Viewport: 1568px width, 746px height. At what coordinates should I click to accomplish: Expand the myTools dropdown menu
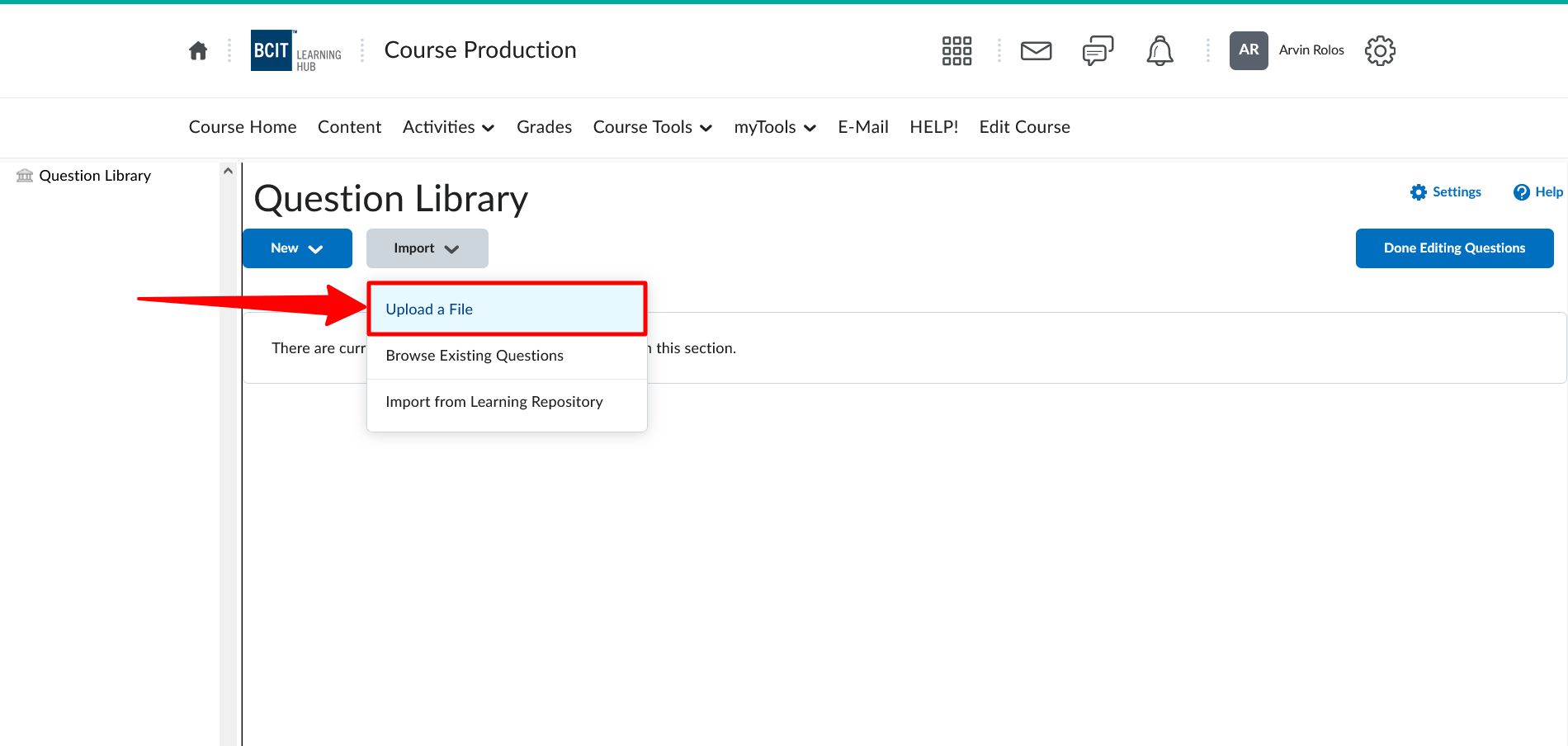point(774,127)
